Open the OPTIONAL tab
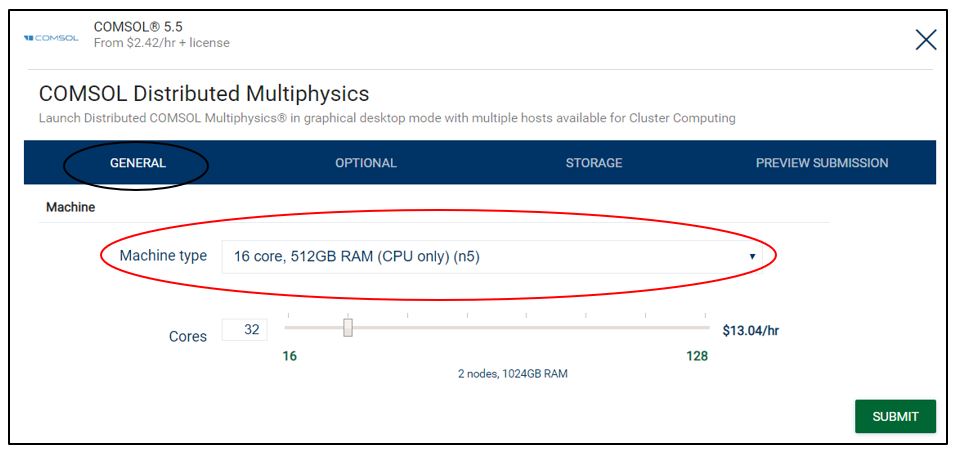Image resolution: width=959 pixels, height=452 pixels. point(366,163)
